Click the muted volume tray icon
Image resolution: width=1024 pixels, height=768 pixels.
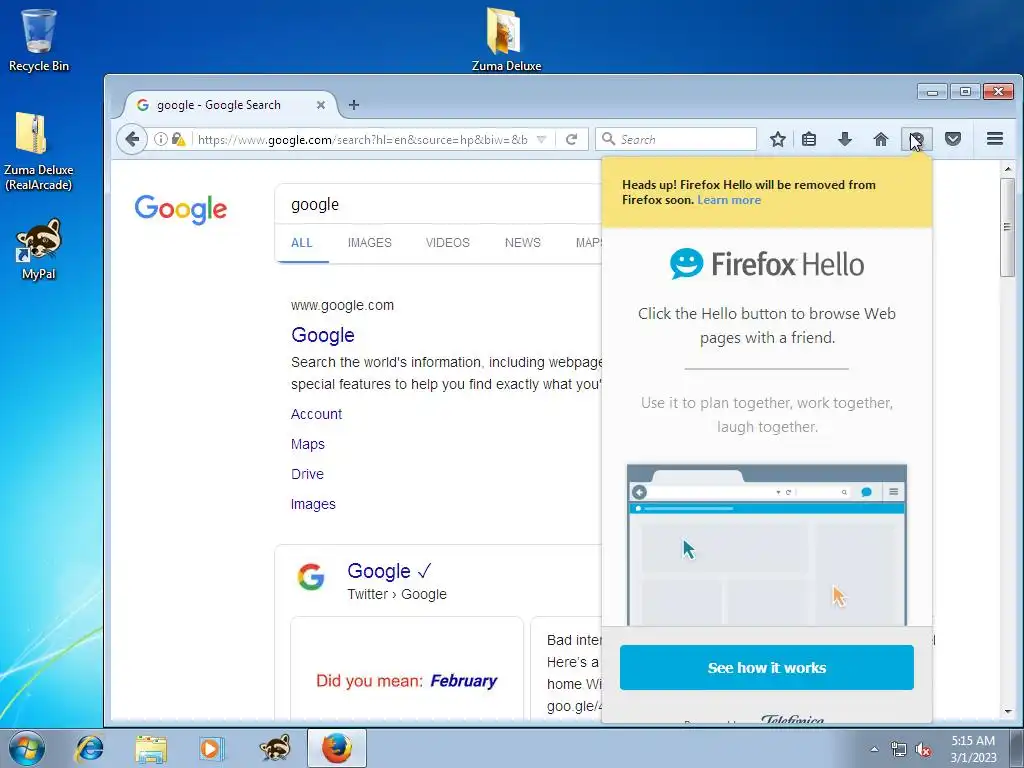click(923, 750)
